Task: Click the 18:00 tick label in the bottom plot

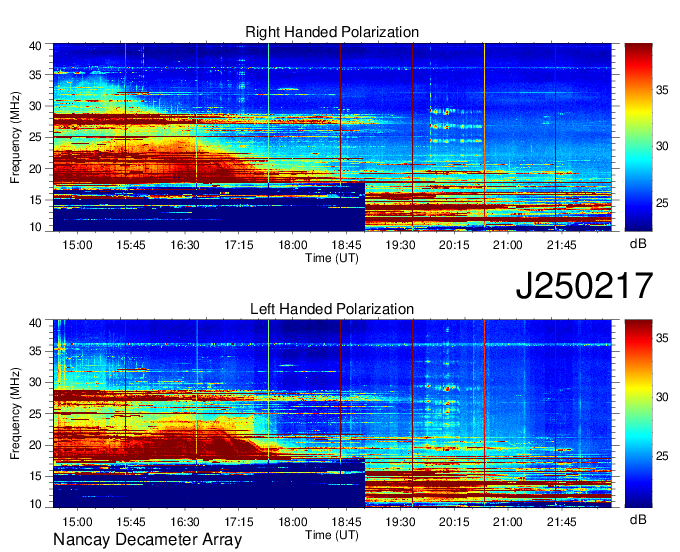Action: coord(292,522)
